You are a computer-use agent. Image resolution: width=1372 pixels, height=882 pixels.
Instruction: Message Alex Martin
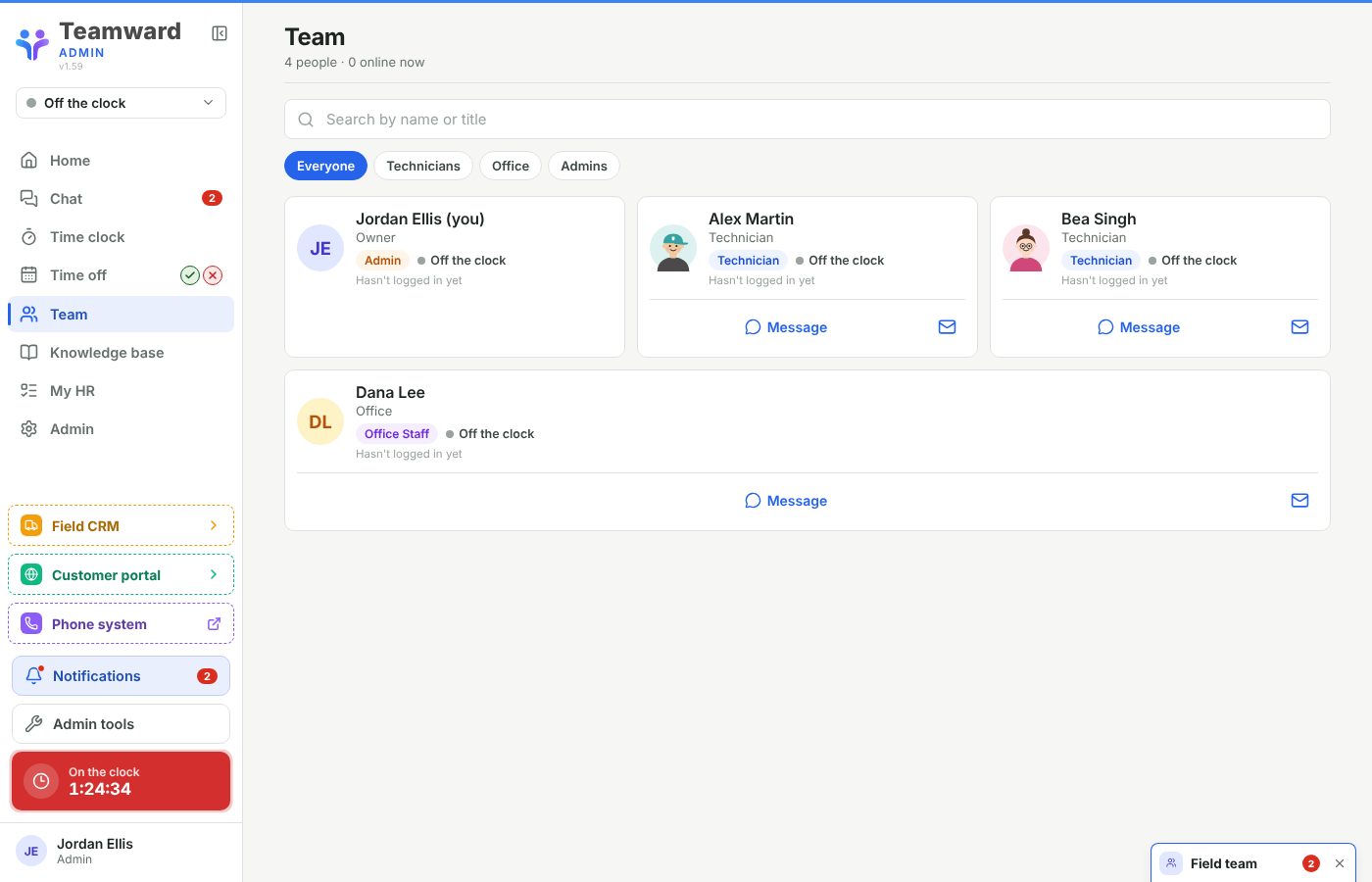coord(786,327)
